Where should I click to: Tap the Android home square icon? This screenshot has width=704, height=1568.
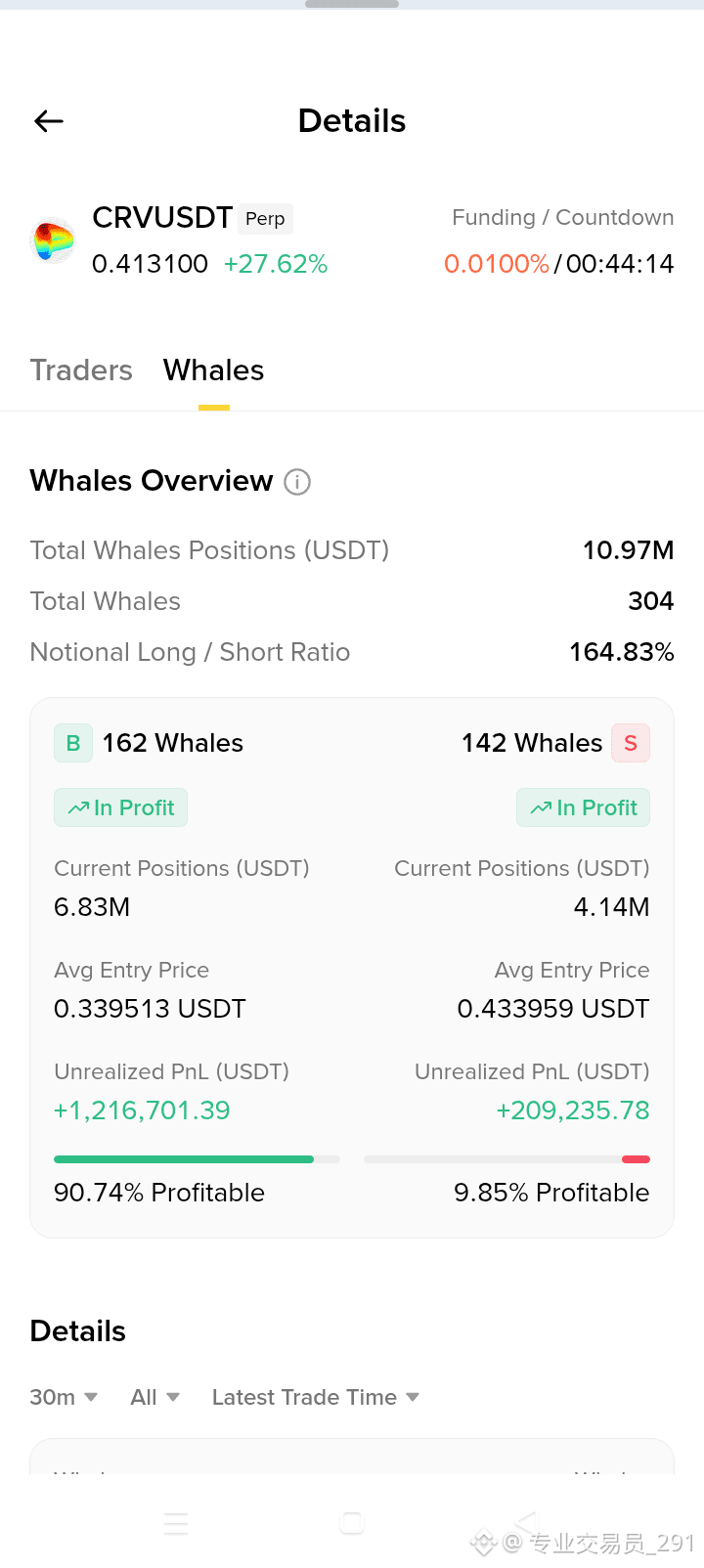tap(352, 1523)
